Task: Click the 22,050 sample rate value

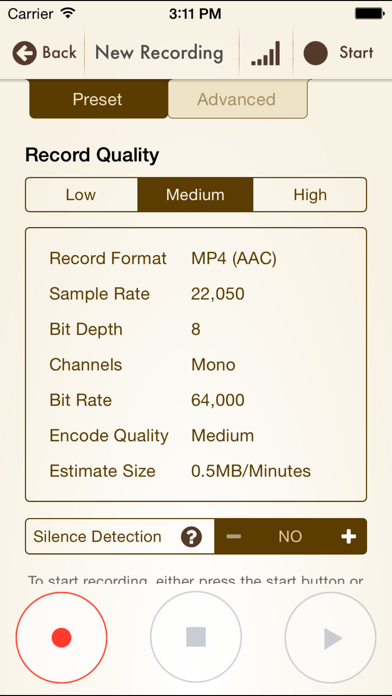Action: point(218,294)
